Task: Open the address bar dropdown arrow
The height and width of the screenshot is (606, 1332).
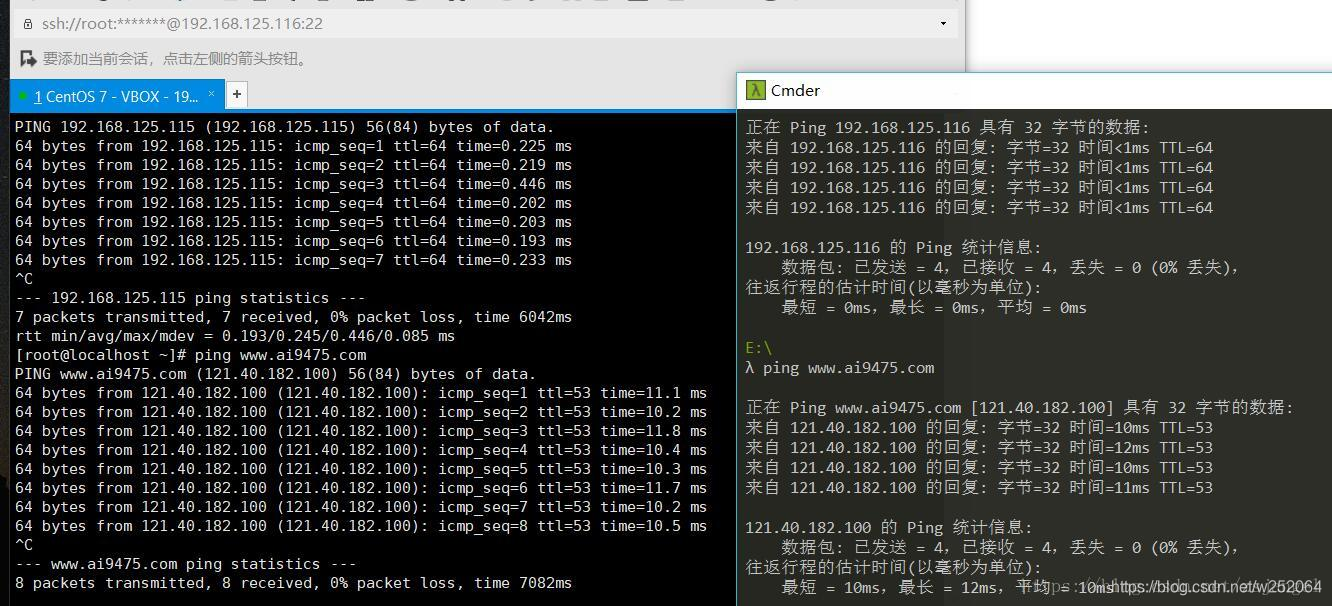Action: [943, 24]
